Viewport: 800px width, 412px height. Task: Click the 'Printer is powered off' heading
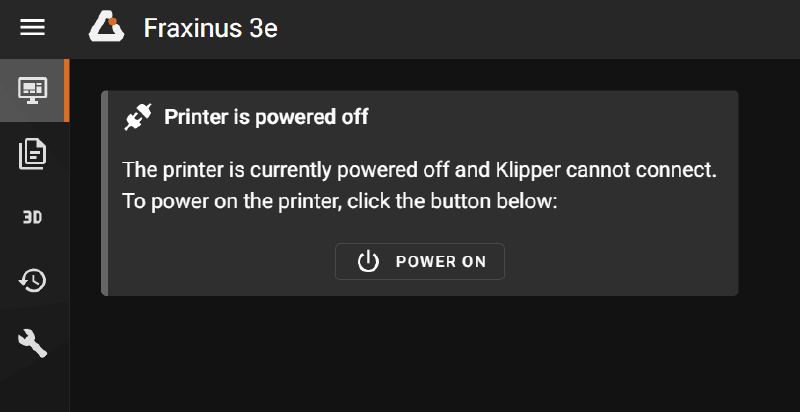(266, 117)
